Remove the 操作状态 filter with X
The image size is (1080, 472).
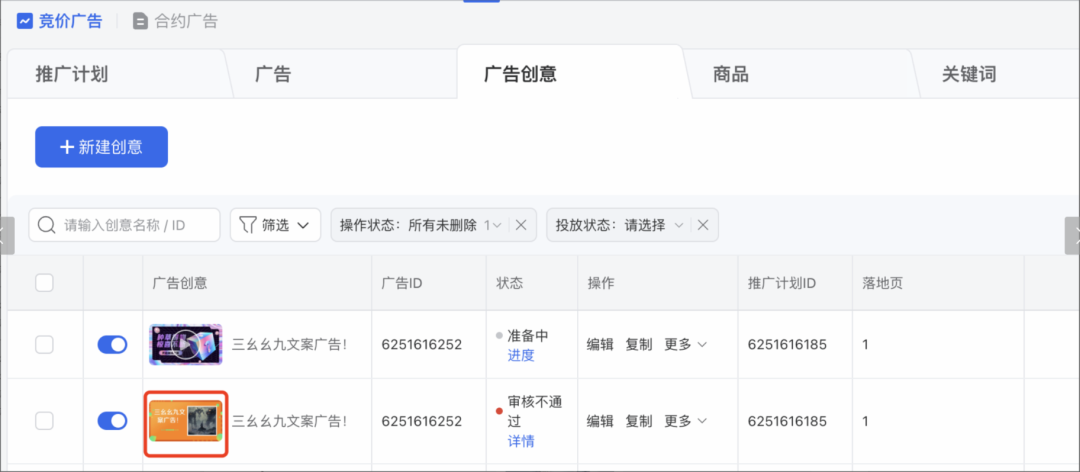pos(520,225)
